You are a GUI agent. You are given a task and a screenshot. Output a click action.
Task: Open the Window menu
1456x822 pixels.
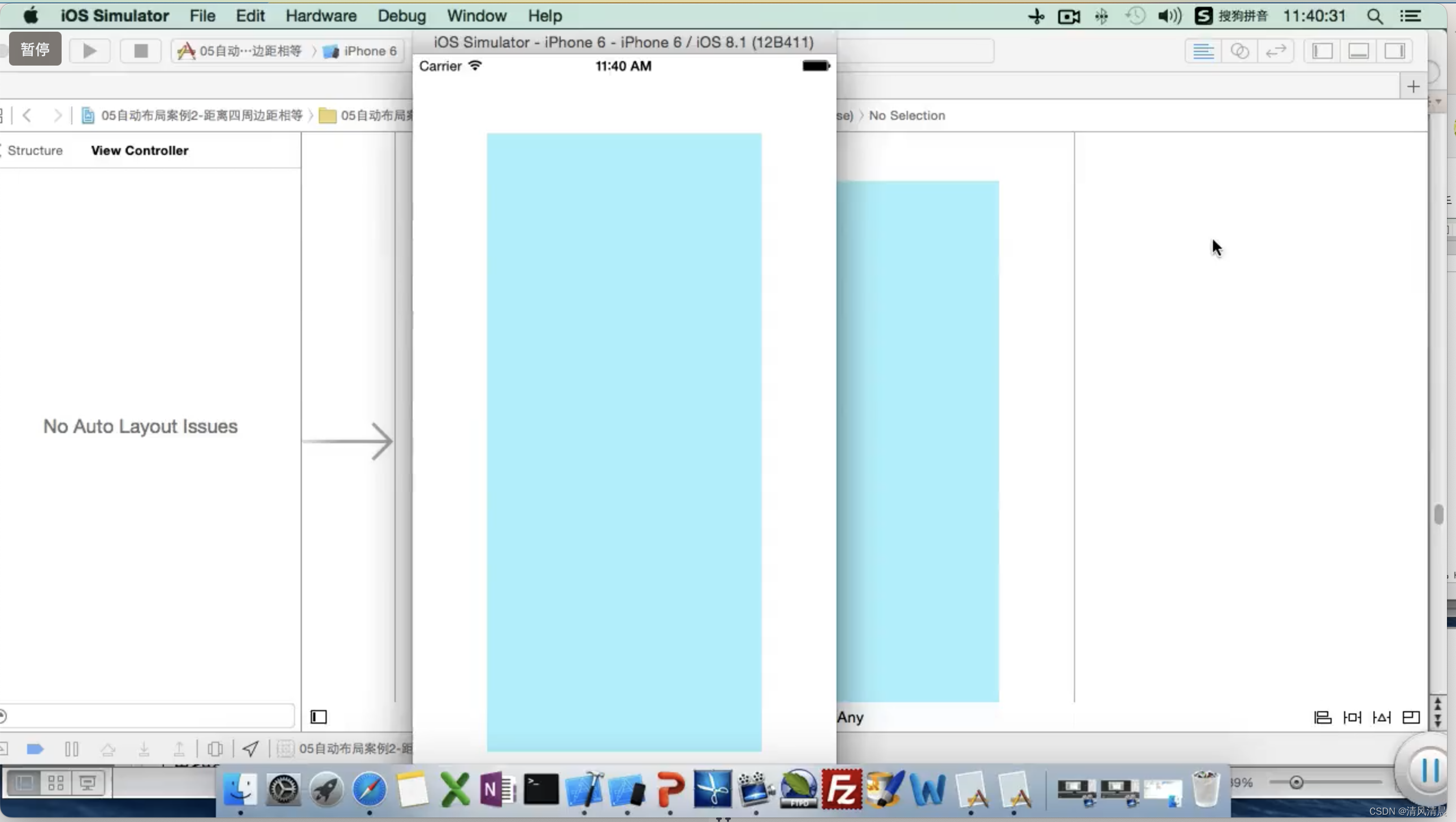click(x=477, y=16)
